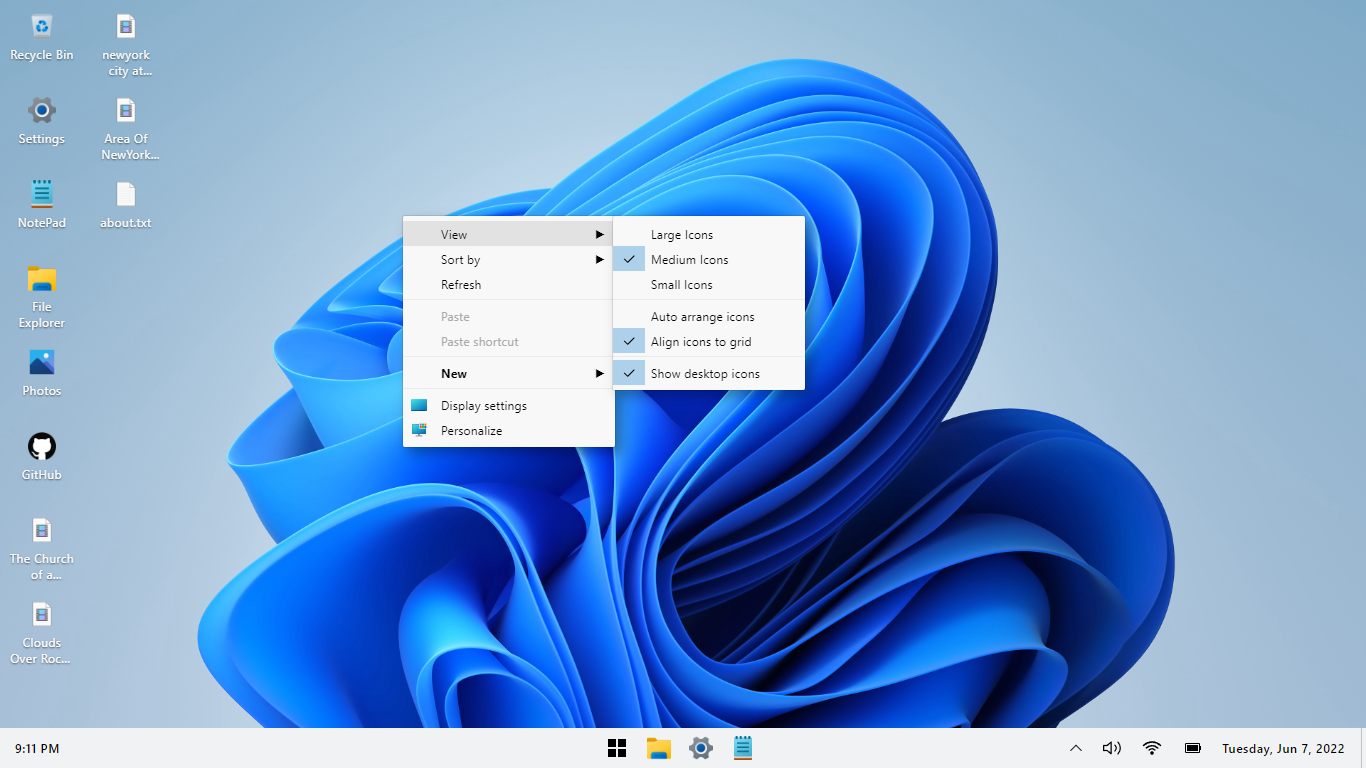The width and height of the screenshot is (1366, 768).
Task: Show hidden tray icons with the chevron
Action: (x=1076, y=748)
